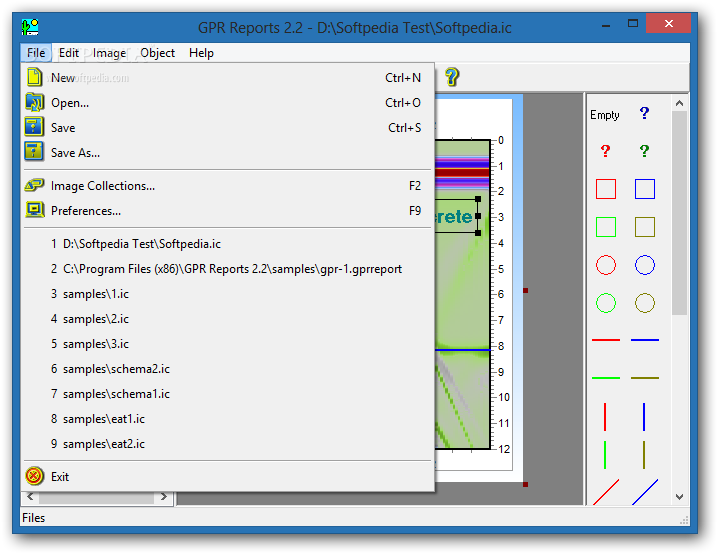The height and width of the screenshot is (554, 718).
Task: Open recent file samples\eat2.ic
Action: tap(228, 444)
